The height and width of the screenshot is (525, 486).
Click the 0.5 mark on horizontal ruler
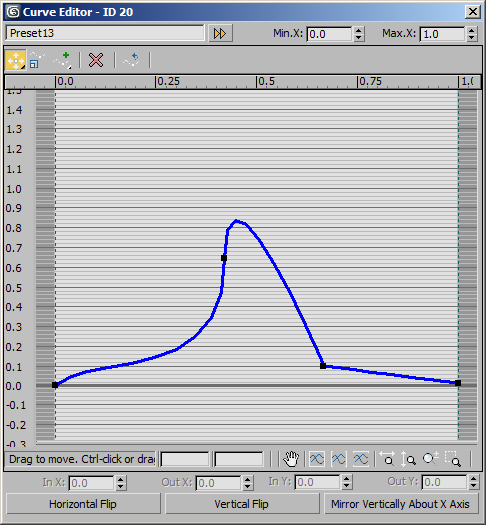pos(266,81)
